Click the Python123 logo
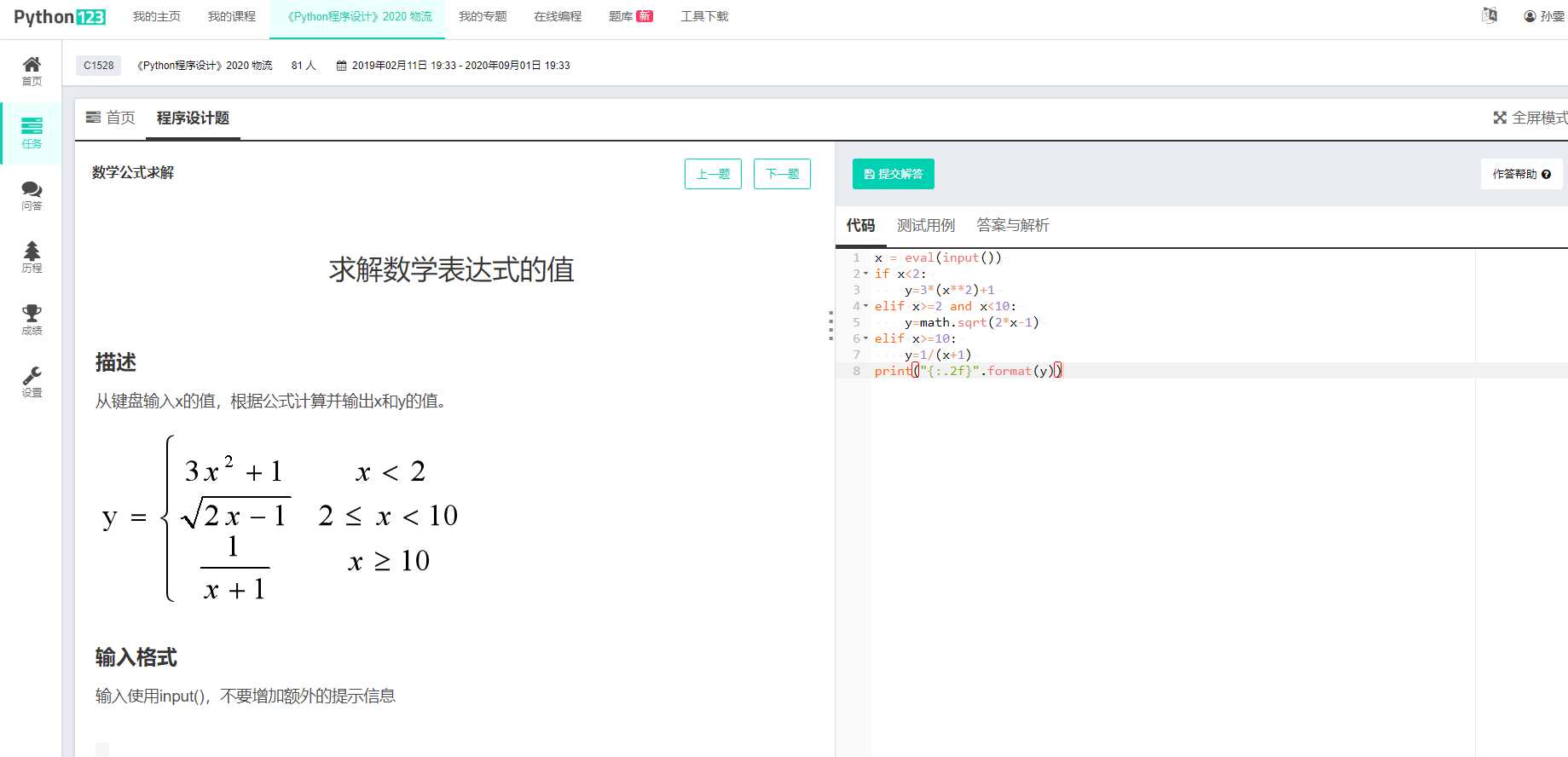 tap(60, 17)
